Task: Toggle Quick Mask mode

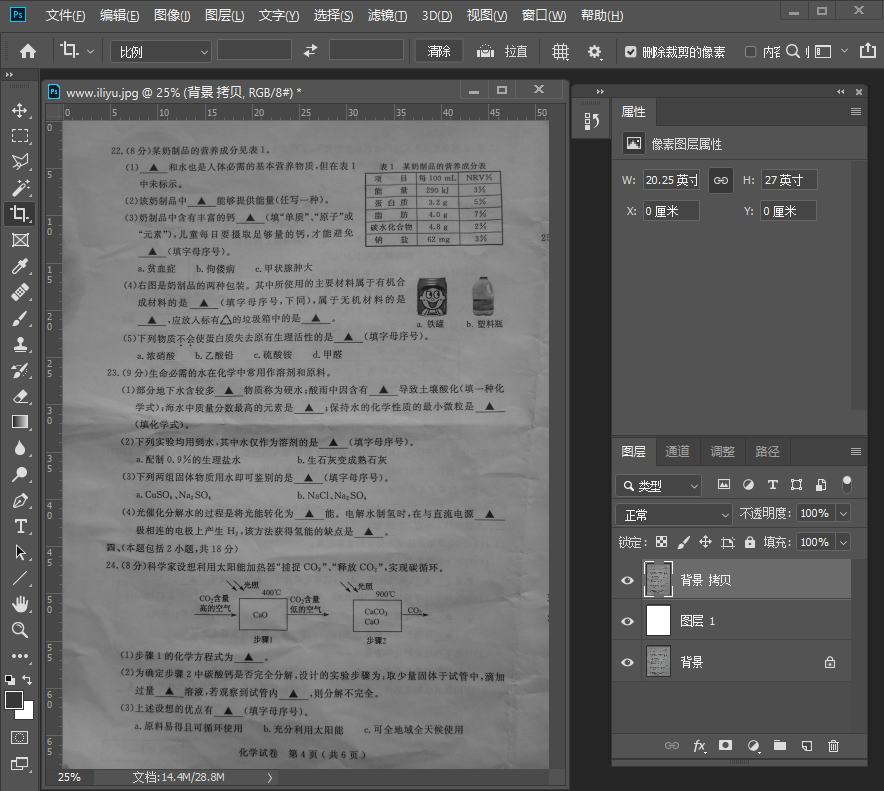Action: coord(20,737)
